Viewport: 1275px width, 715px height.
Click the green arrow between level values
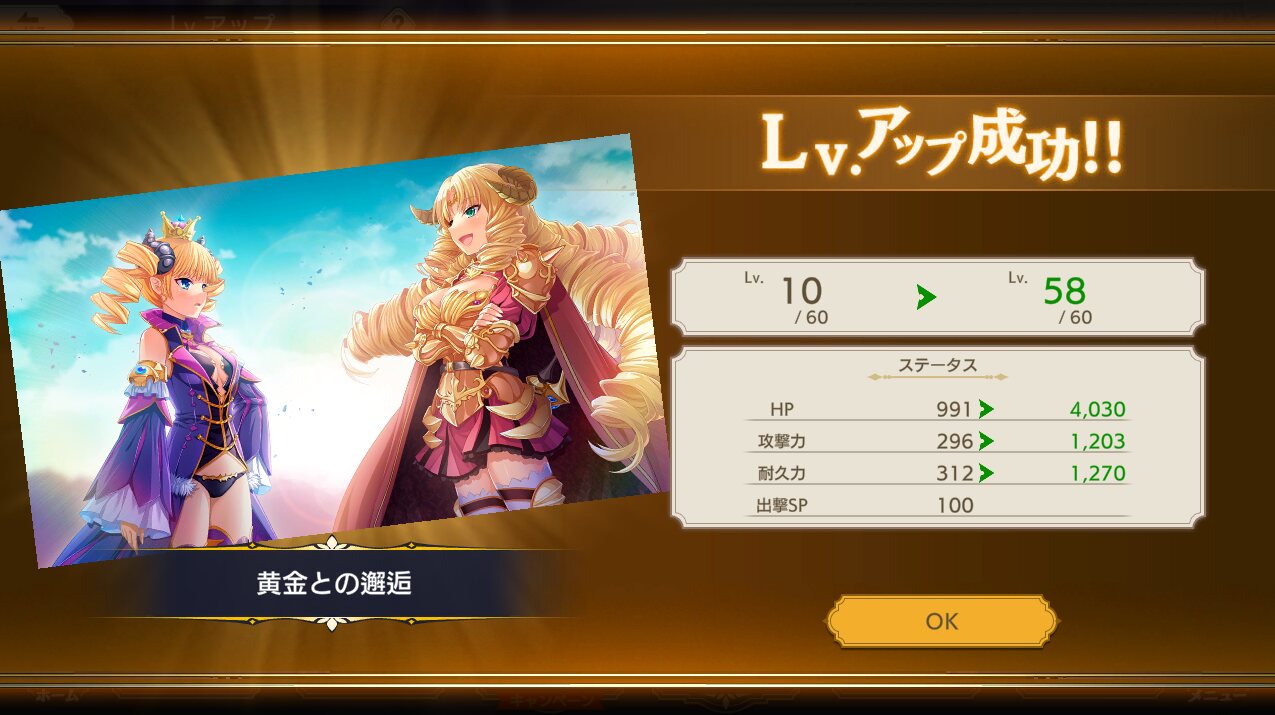point(927,296)
